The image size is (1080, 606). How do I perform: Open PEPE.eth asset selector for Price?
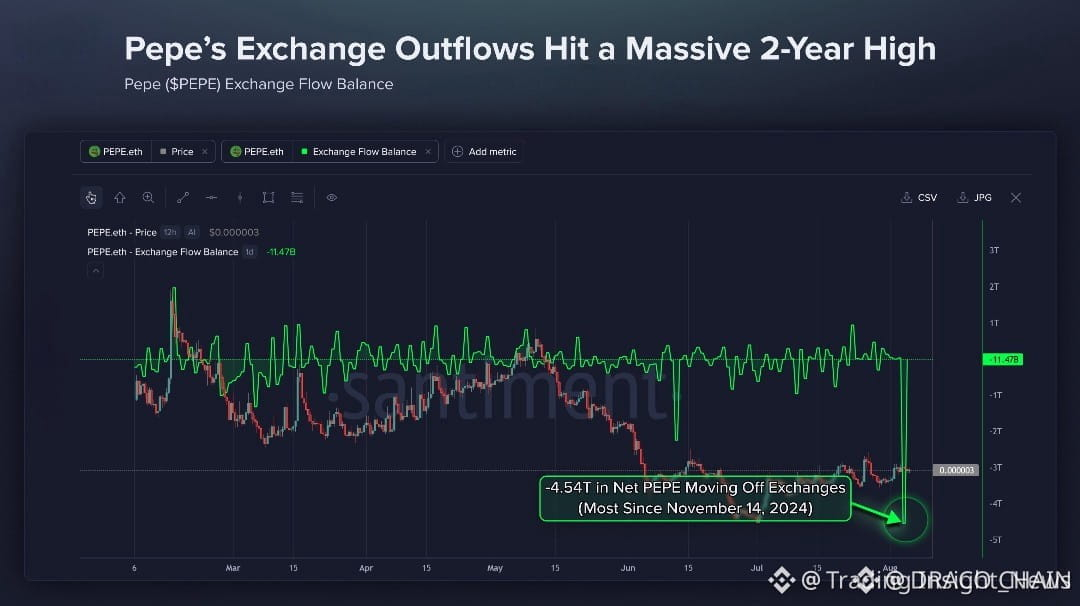(x=116, y=152)
